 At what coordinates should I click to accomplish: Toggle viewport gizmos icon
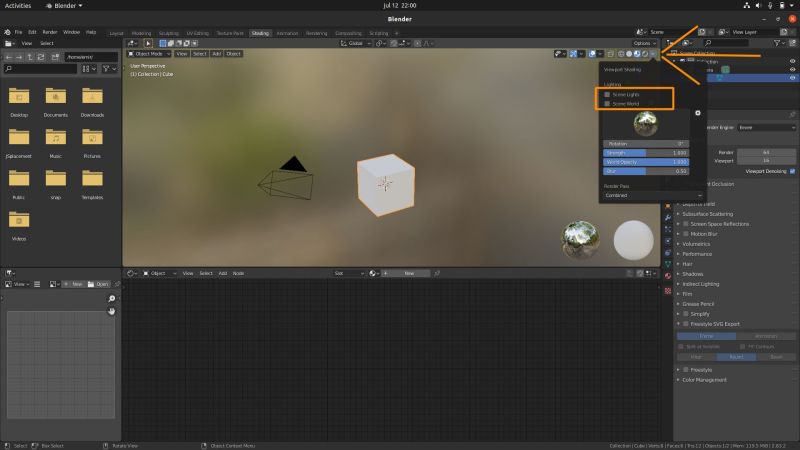point(573,54)
